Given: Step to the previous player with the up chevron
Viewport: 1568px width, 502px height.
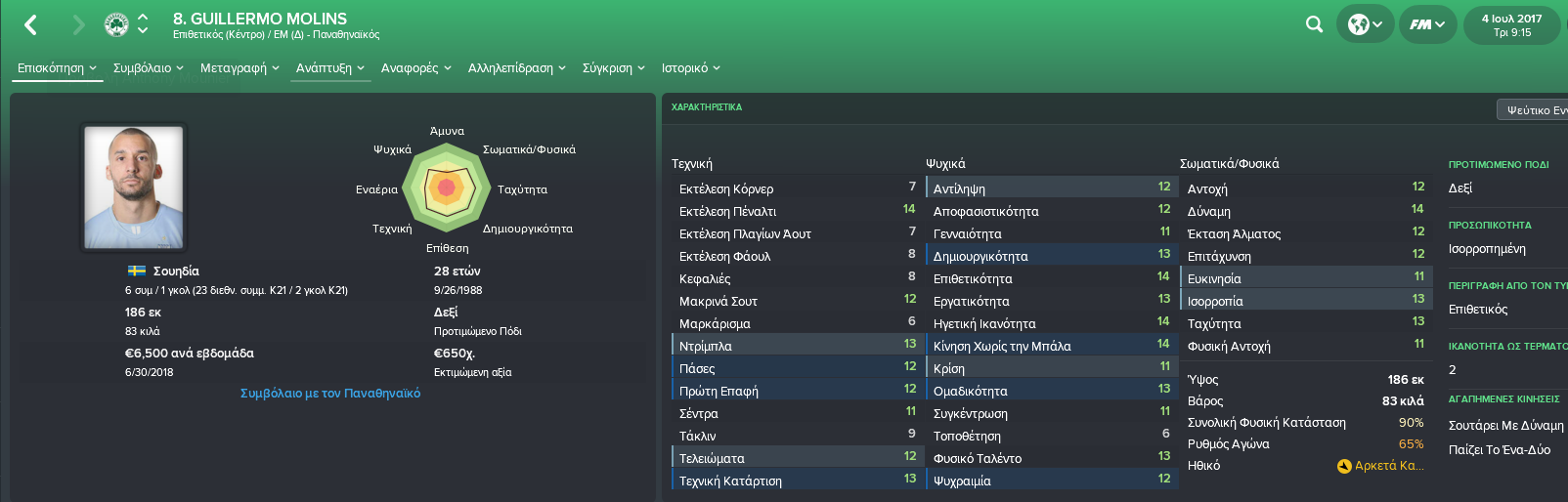Looking at the screenshot, I should coord(143,18).
